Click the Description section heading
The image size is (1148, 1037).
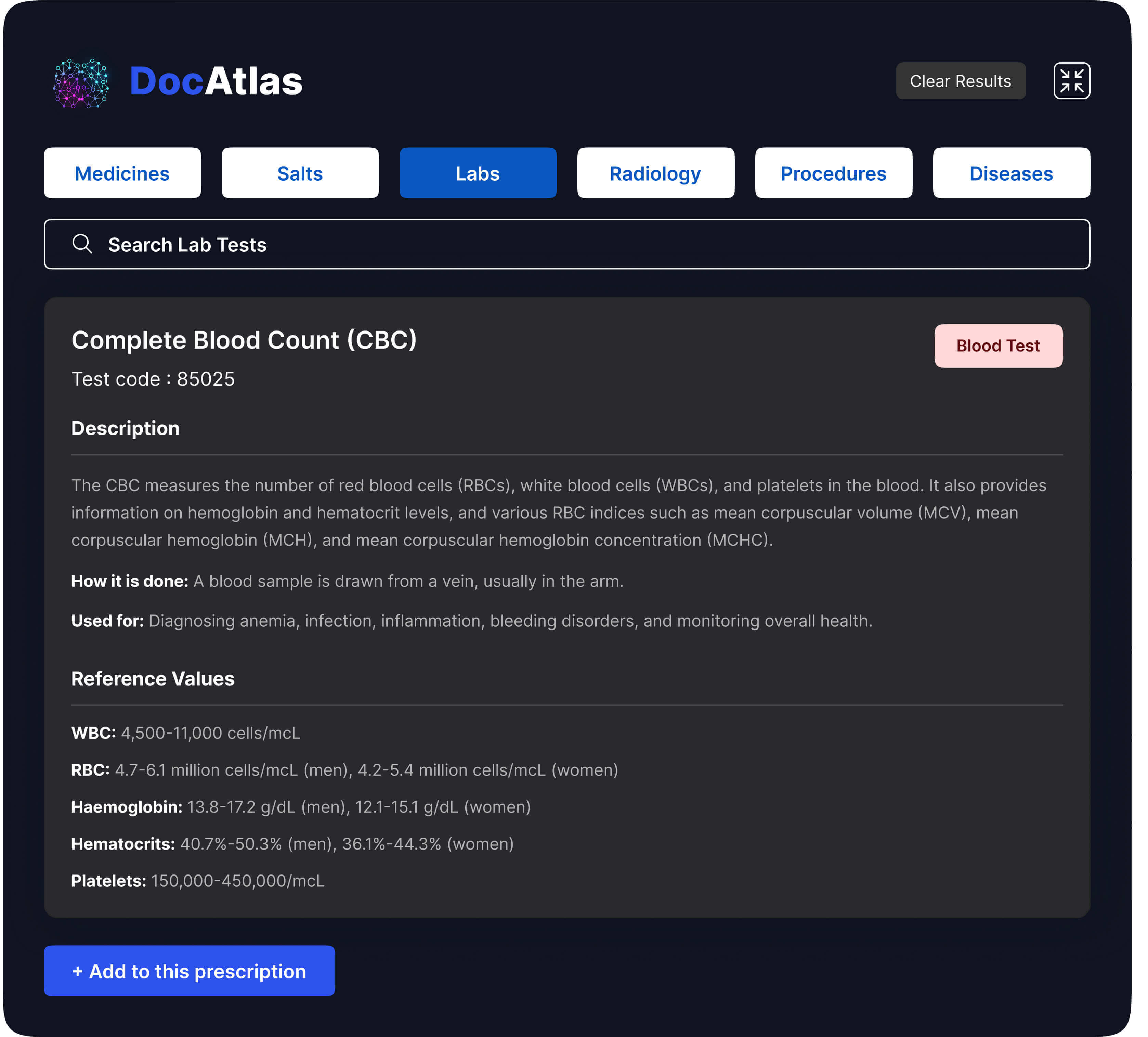tap(125, 428)
